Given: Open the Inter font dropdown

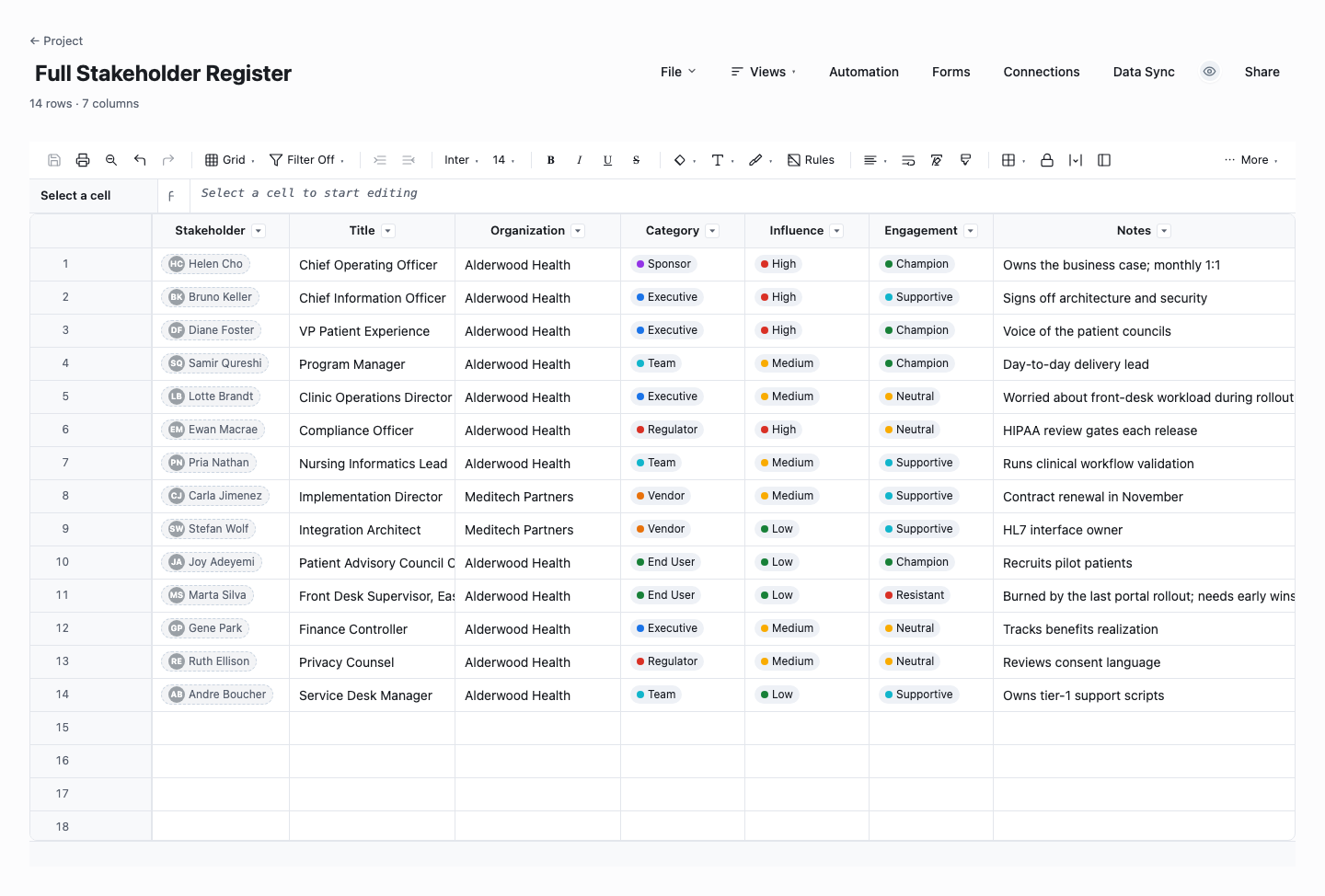Looking at the screenshot, I should 461,160.
